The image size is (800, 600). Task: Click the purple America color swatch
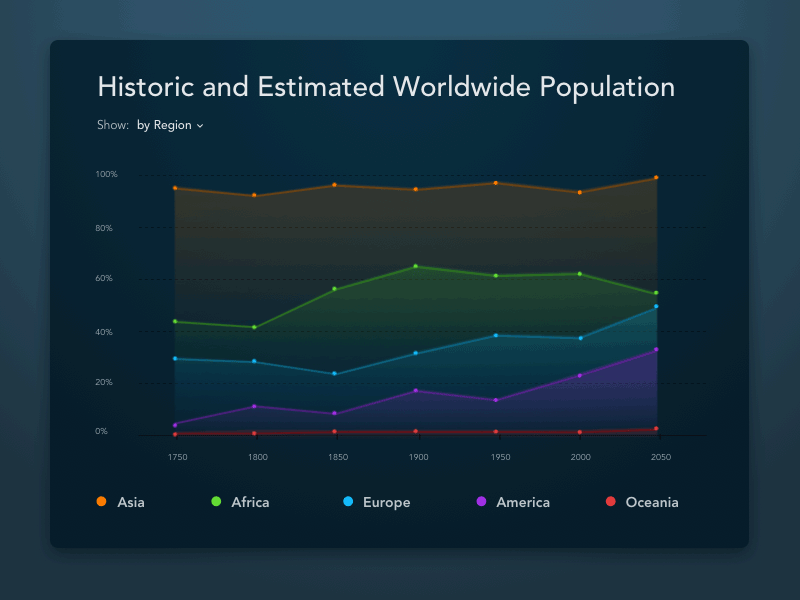pos(481,502)
